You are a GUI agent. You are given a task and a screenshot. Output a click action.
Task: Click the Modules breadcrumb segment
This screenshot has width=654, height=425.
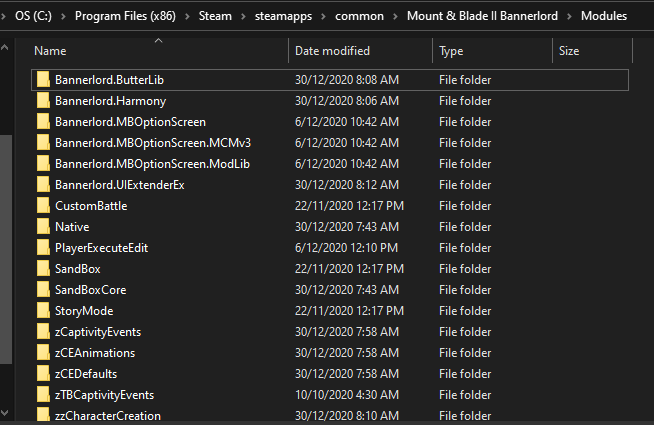click(x=604, y=16)
